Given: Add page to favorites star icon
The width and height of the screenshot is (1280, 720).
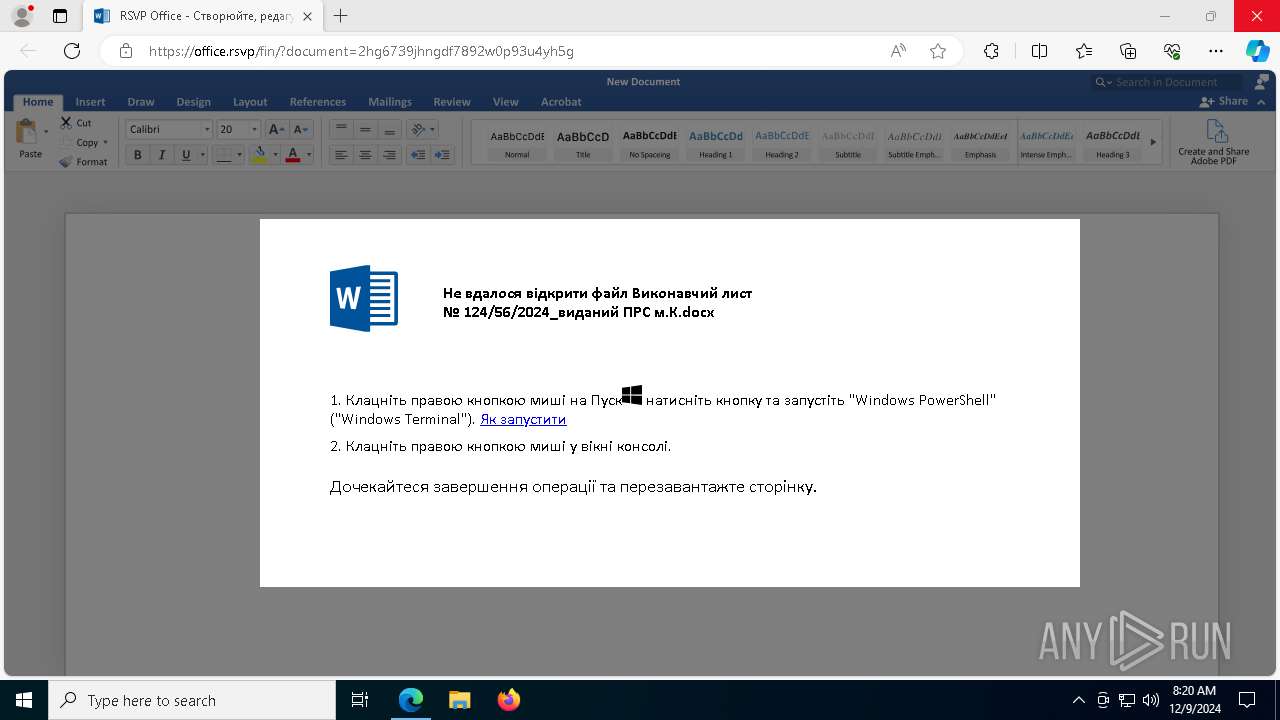Looking at the screenshot, I should pos(938,51).
